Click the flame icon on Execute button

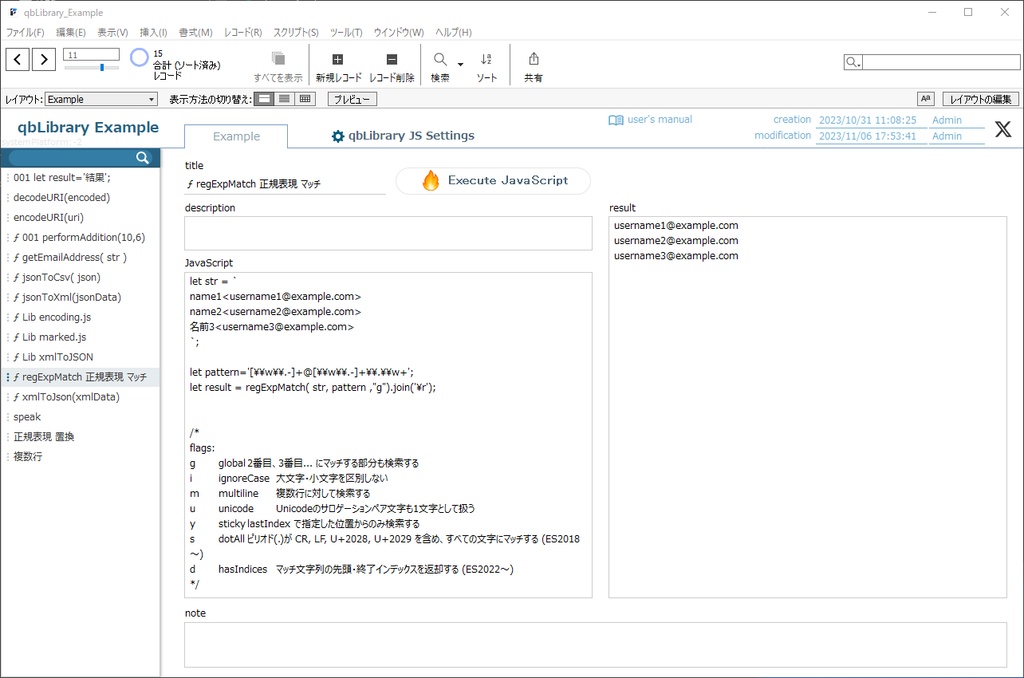tap(430, 180)
